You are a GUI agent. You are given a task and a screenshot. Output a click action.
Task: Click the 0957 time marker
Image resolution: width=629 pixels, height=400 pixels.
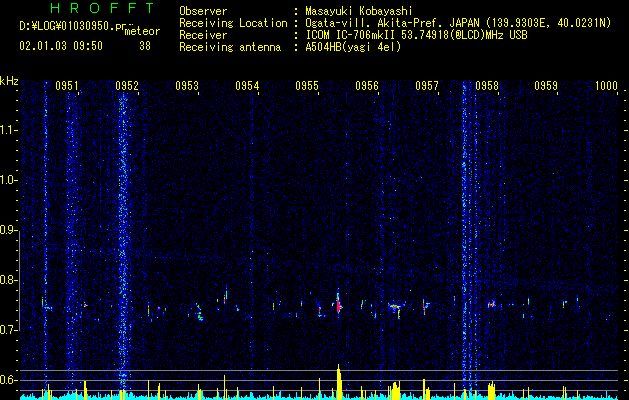click(x=427, y=86)
